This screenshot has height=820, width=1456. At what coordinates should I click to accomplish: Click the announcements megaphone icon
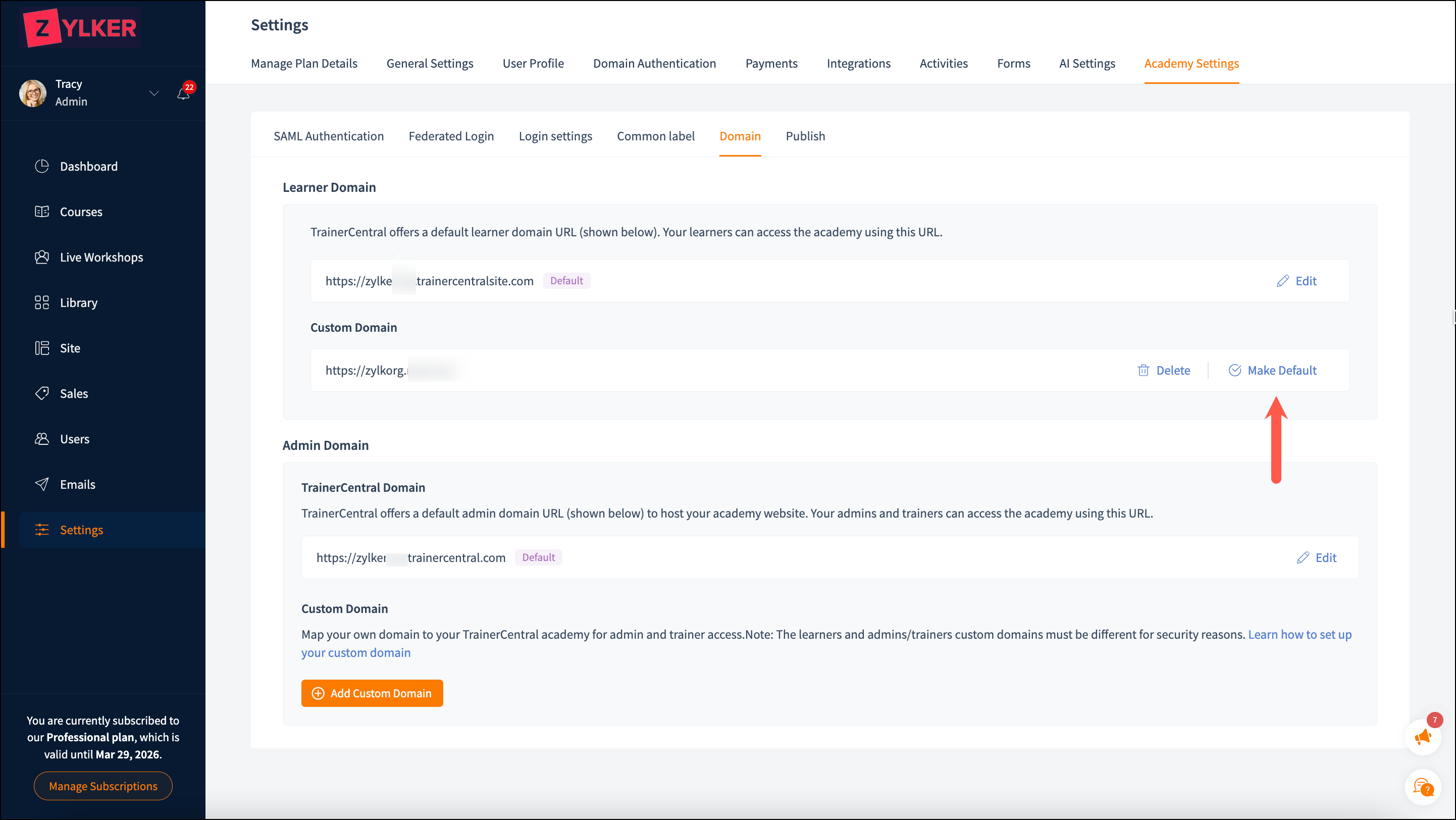1422,737
